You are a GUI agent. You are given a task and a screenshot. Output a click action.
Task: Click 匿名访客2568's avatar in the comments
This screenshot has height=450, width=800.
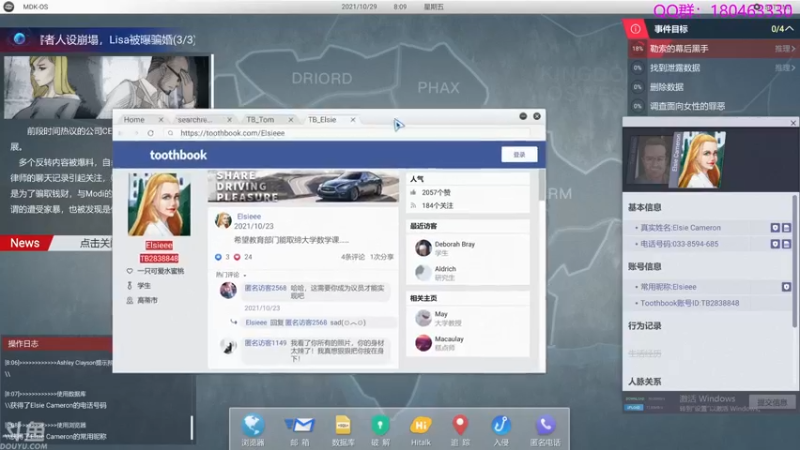click(228, 290)
